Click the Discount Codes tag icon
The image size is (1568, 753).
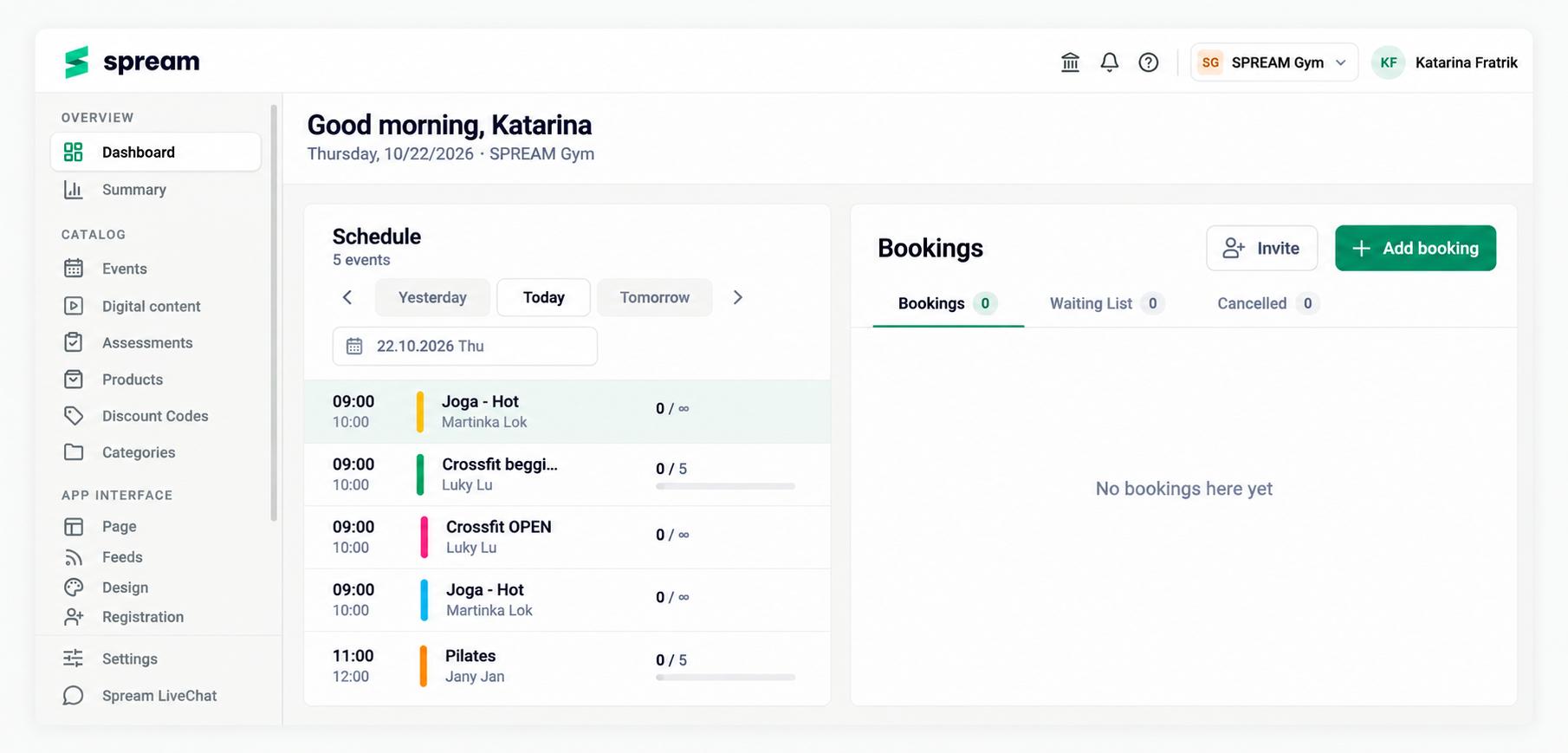tap(74, 416)
